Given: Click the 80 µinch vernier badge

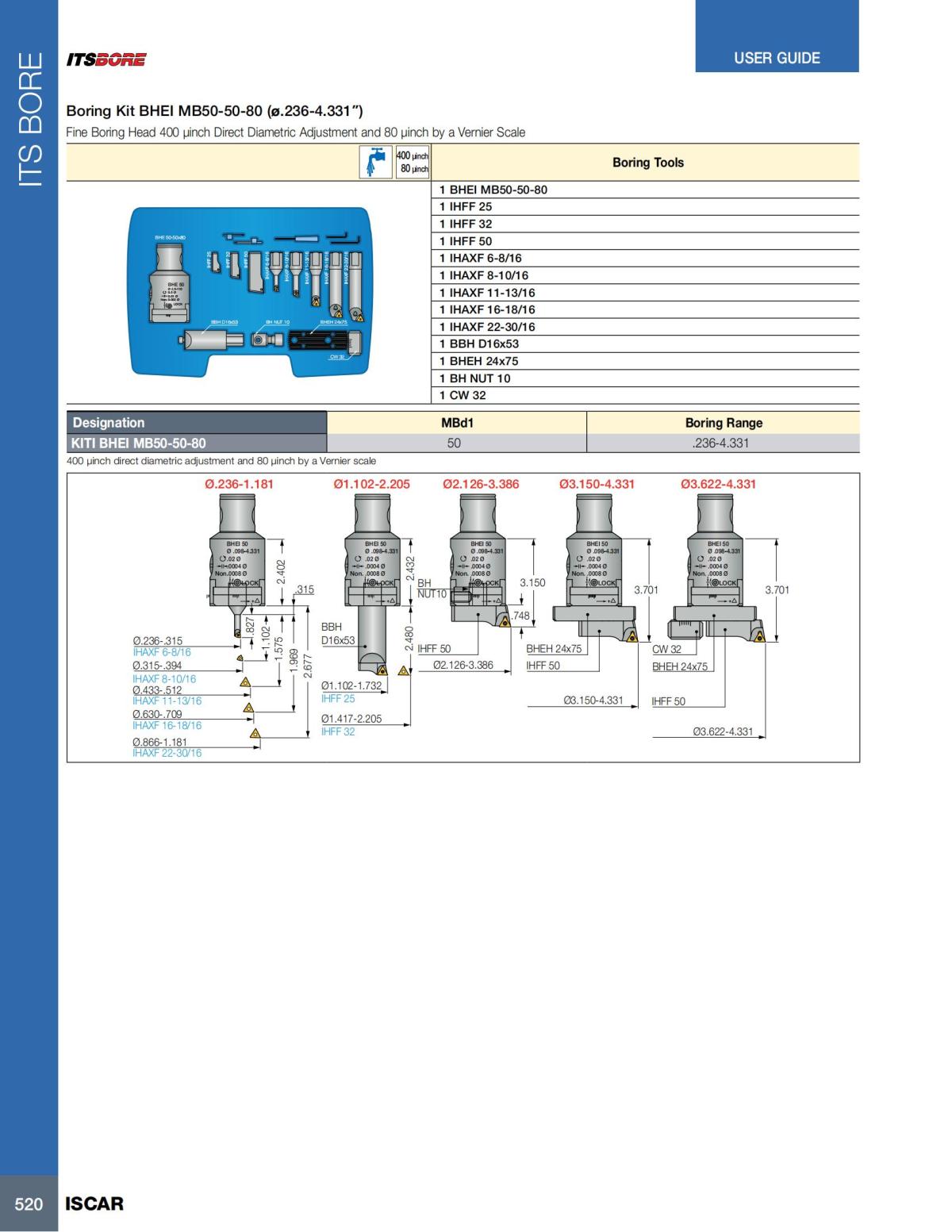Looking at the screenshot, I should click(413, 169).
